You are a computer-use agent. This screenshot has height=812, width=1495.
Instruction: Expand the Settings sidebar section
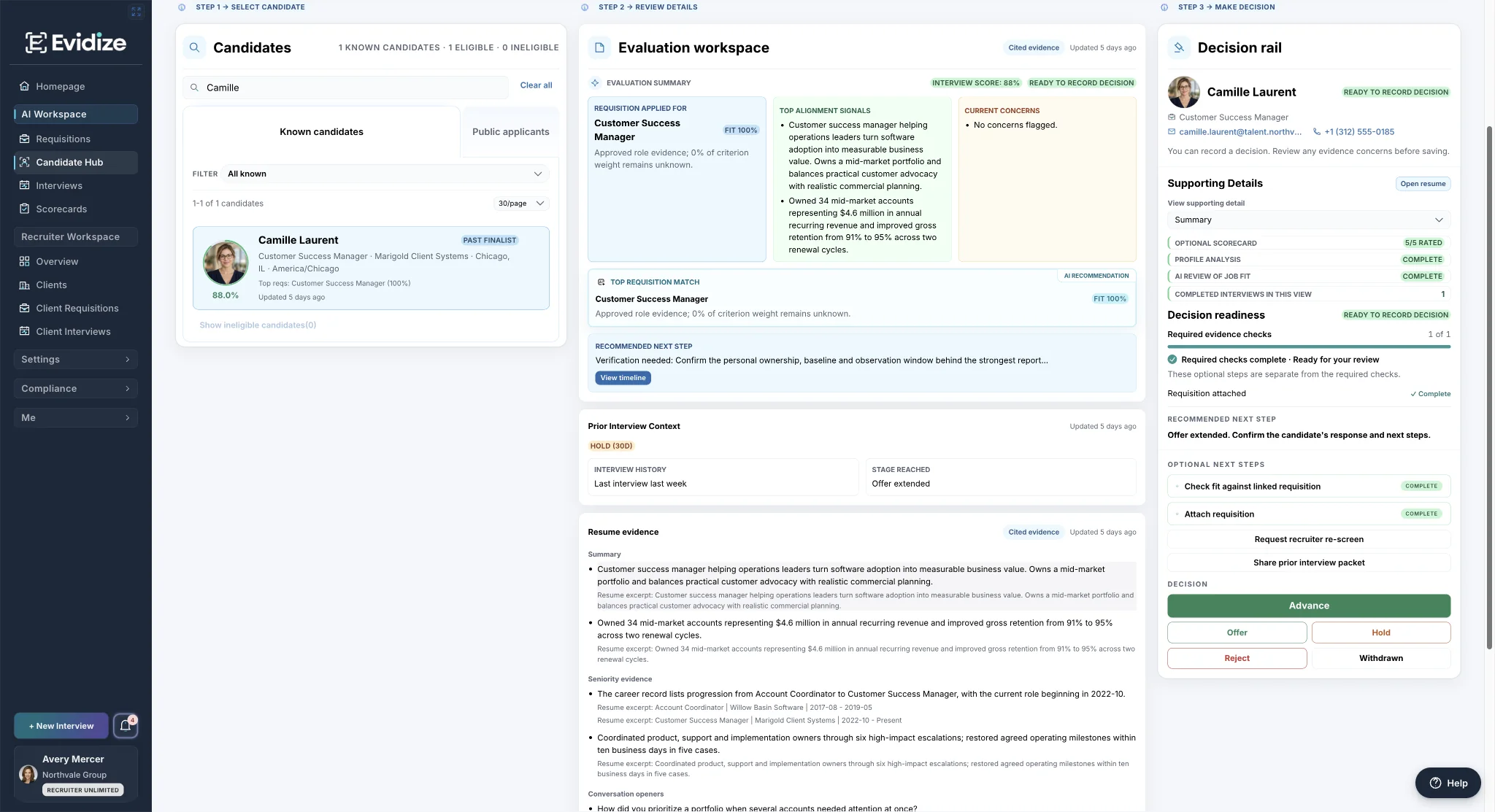[x=75, y=359]
